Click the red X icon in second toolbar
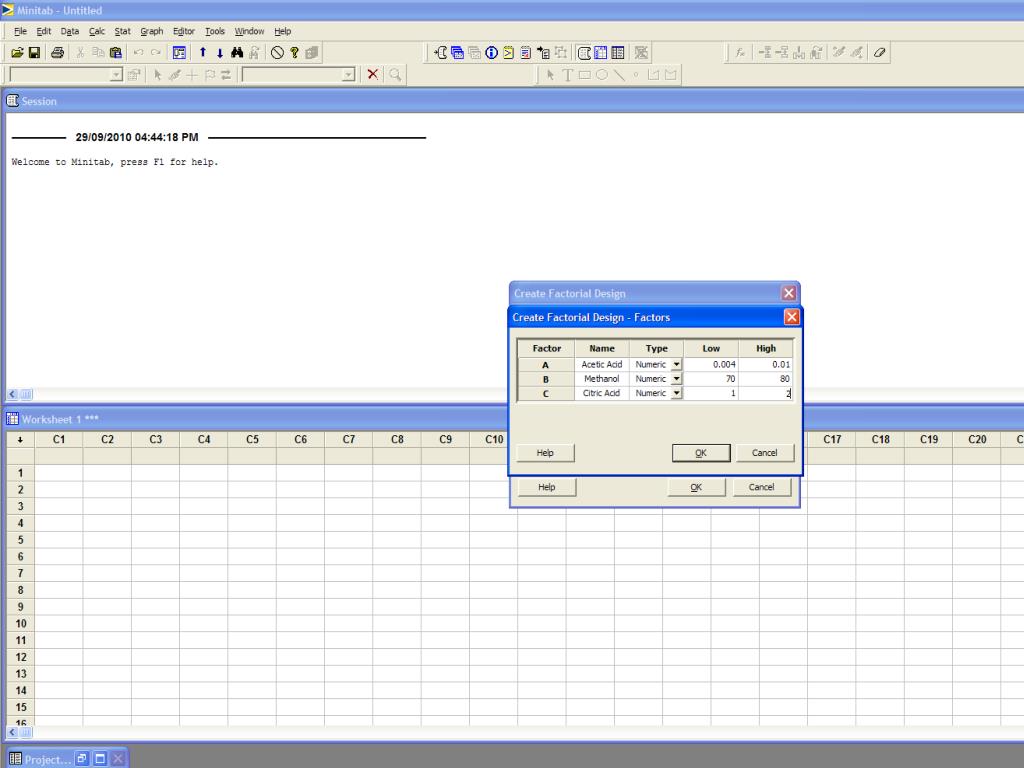The width and height of the screenshot is (1024, 768). 373,74
